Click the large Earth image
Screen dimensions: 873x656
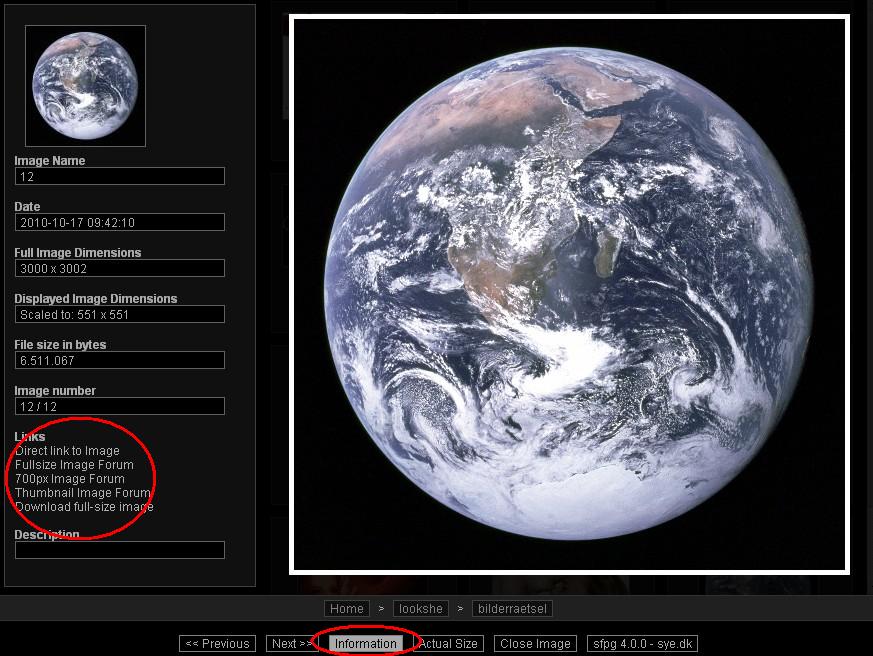coord(569,295)
